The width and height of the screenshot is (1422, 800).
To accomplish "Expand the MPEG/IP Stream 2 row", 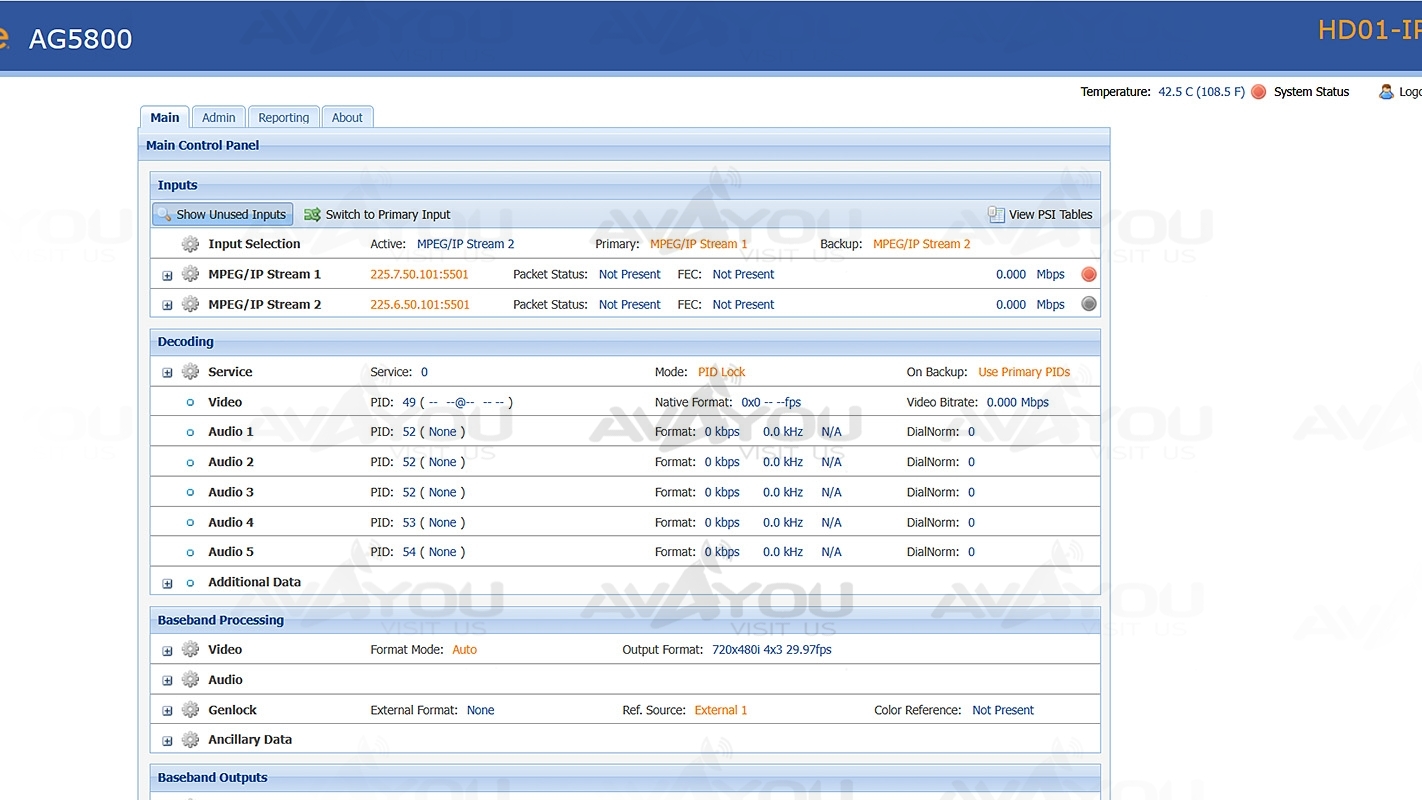I will coord(167,305).
